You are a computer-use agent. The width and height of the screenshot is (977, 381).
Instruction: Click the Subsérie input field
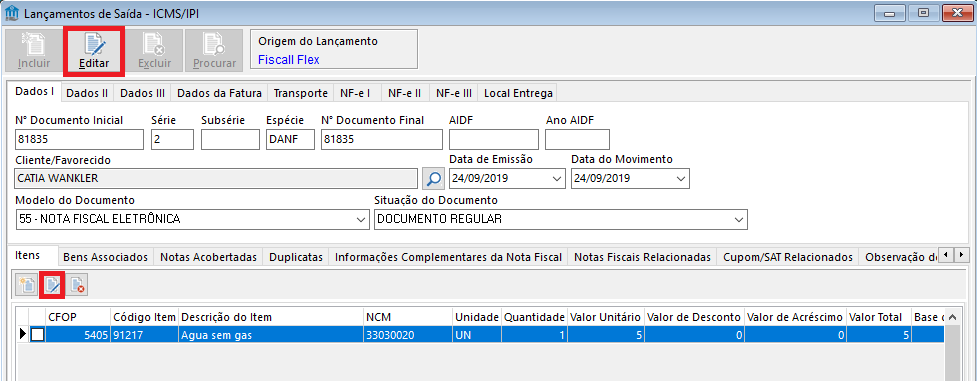tap(231, 140)
